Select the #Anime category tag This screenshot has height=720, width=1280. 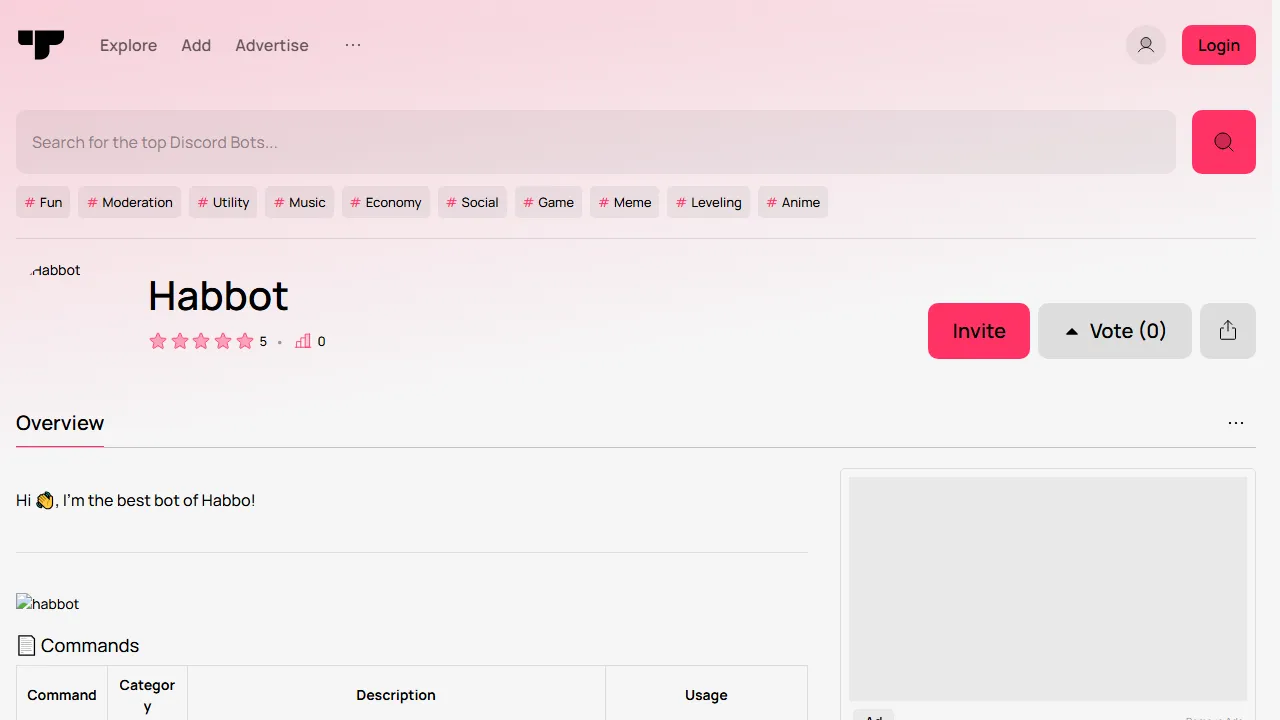pyautogui.click(x=792, y=202)
